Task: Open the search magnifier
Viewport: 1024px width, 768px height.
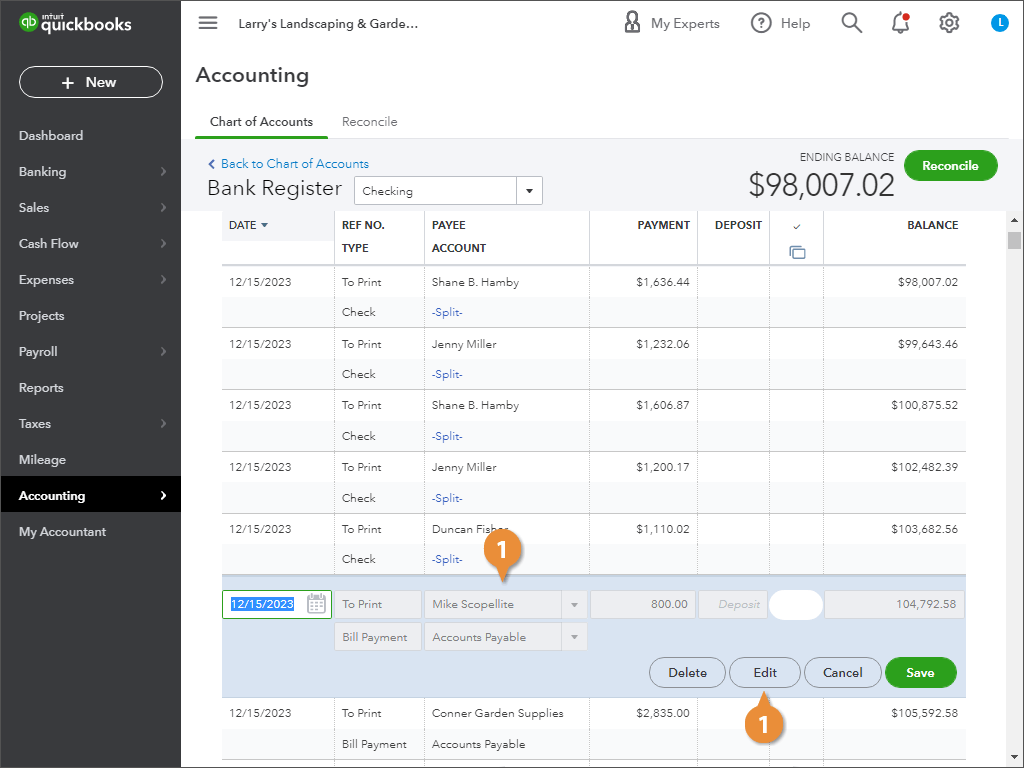Action: click(x=851, y=24)
